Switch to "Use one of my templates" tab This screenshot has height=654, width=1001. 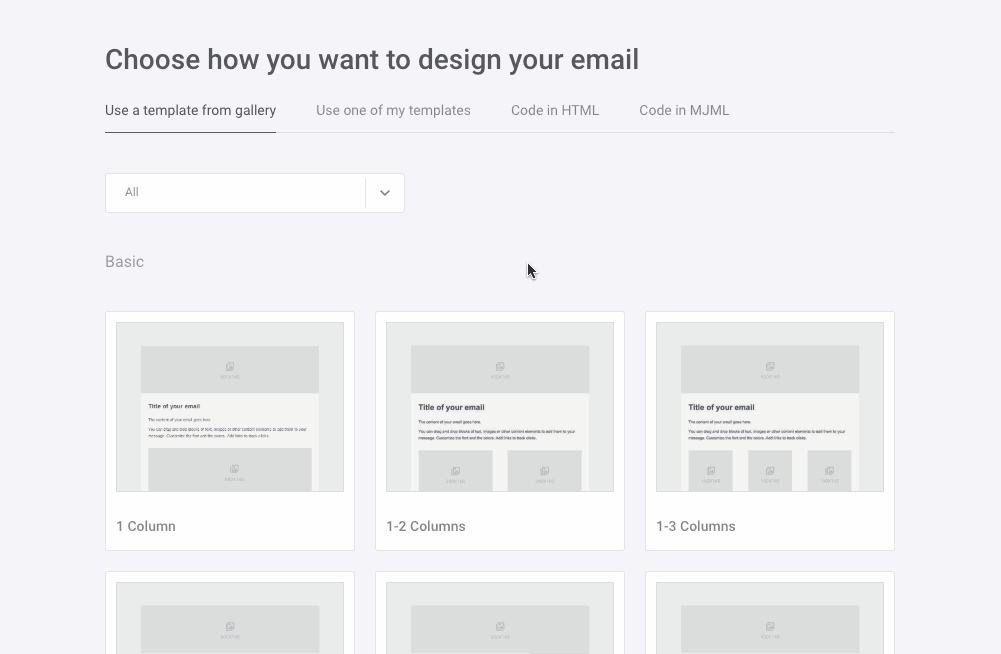pos(393,110)
